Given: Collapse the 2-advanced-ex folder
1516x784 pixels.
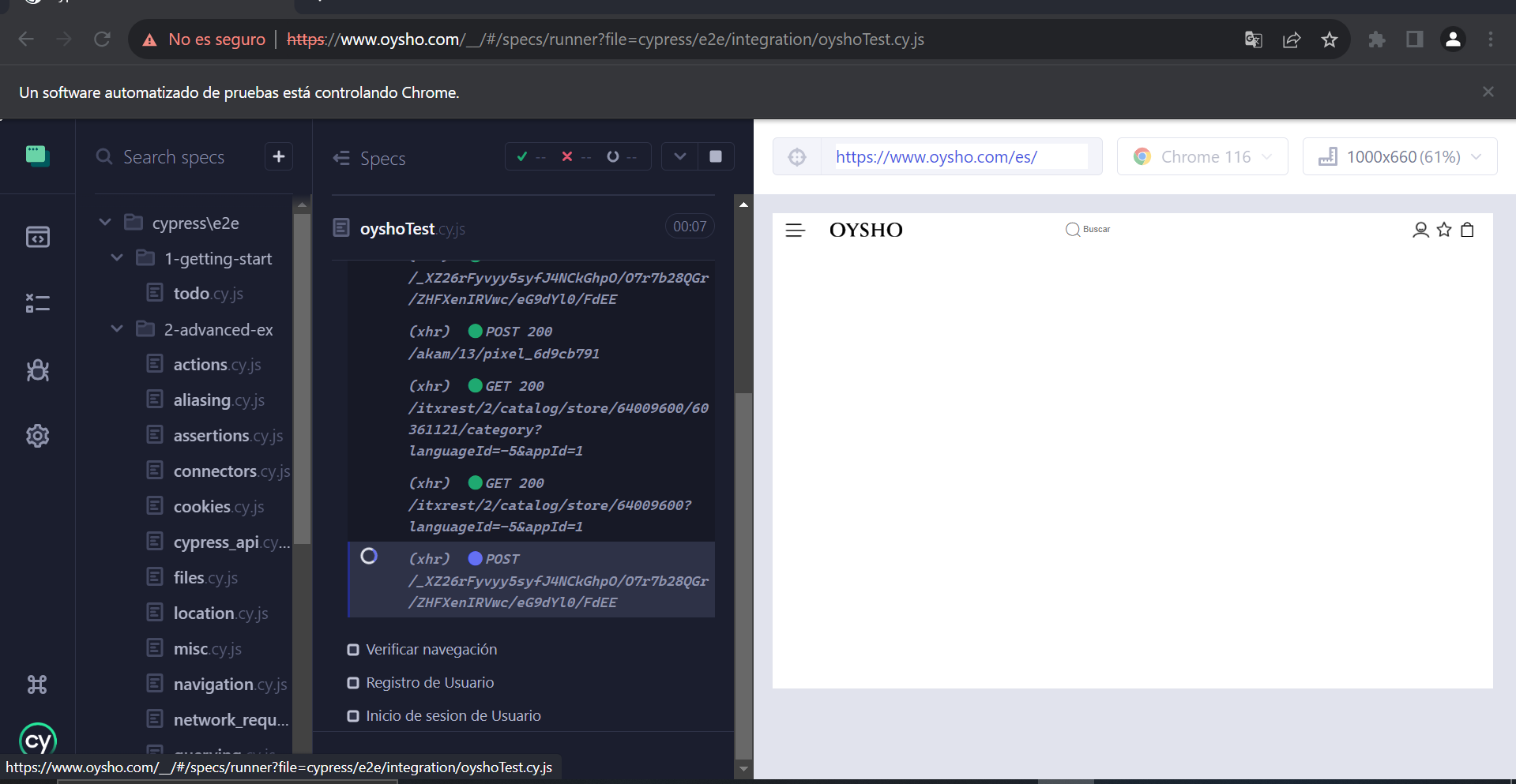Looking at the screenshot, I should [x=117, y=329].
